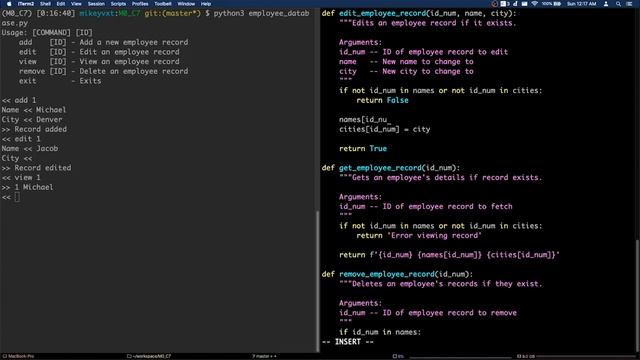
Task: Click the f-string return line in get_employee_record
Action: [449, 255]
